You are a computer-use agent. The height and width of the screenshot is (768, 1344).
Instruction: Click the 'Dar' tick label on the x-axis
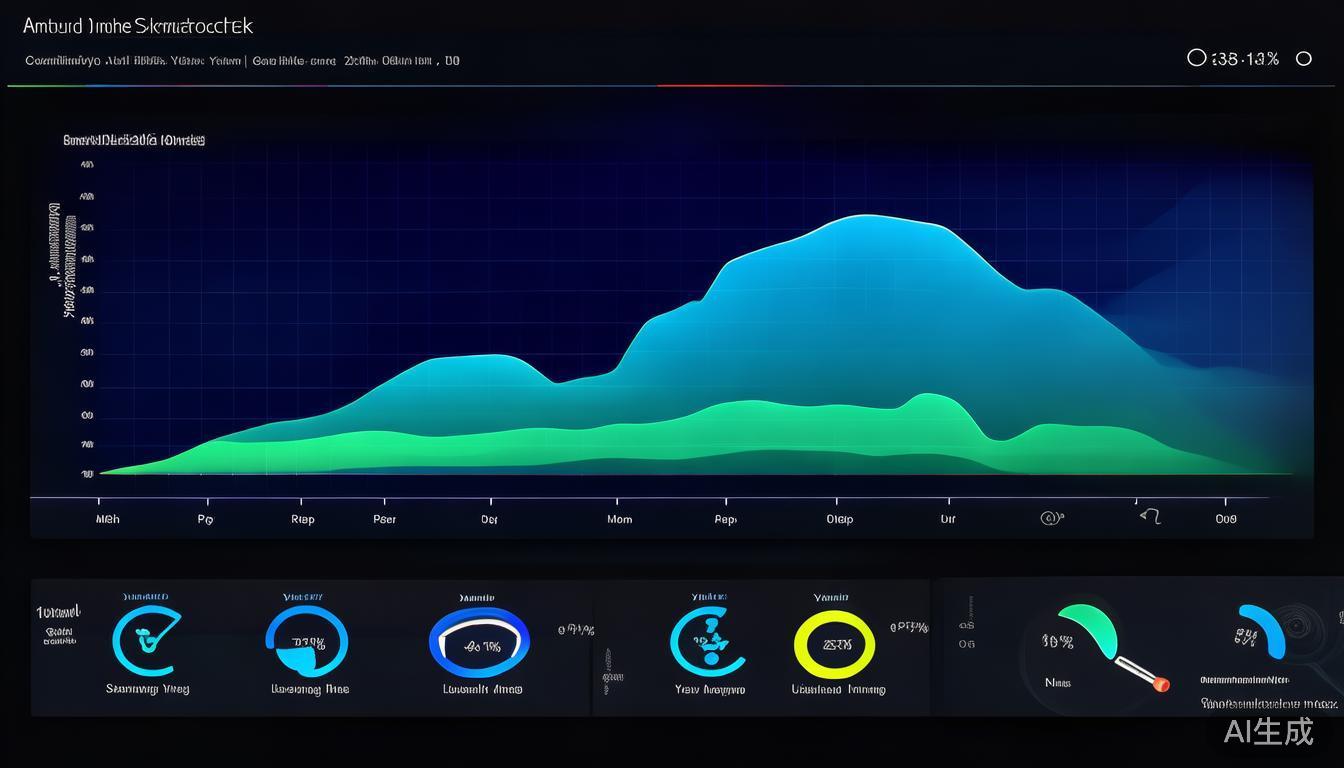[489, 520]
